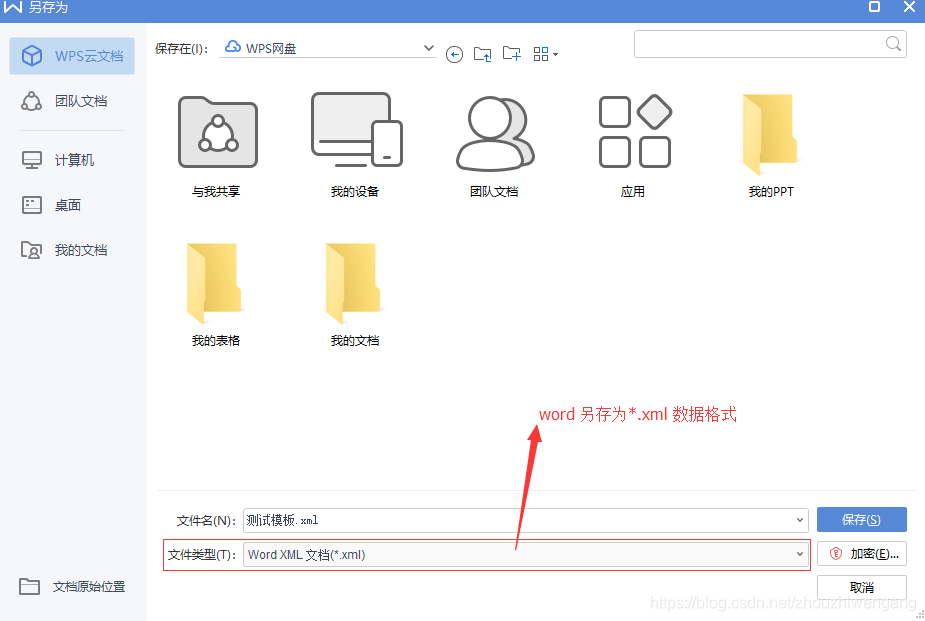This screenshot has height=621, width=925.
Task: Choose 桌面 location in the sidebar
Action: [51, 205]
